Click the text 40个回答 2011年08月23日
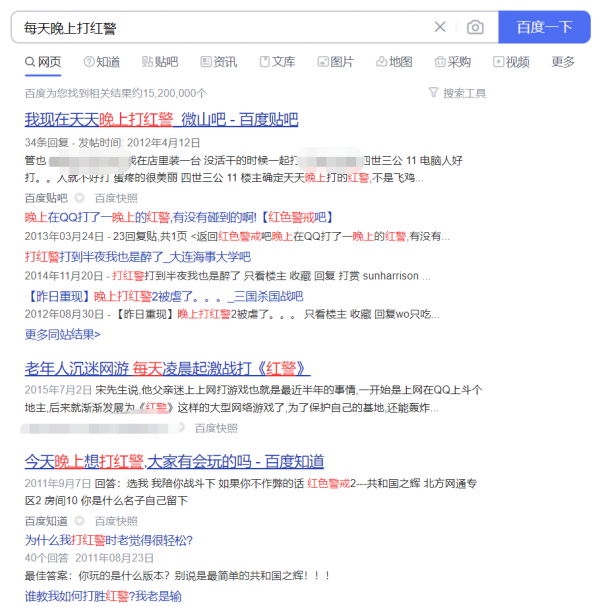Image resolution: width=600 pixels, height=607 pixels. click(89, 558)
